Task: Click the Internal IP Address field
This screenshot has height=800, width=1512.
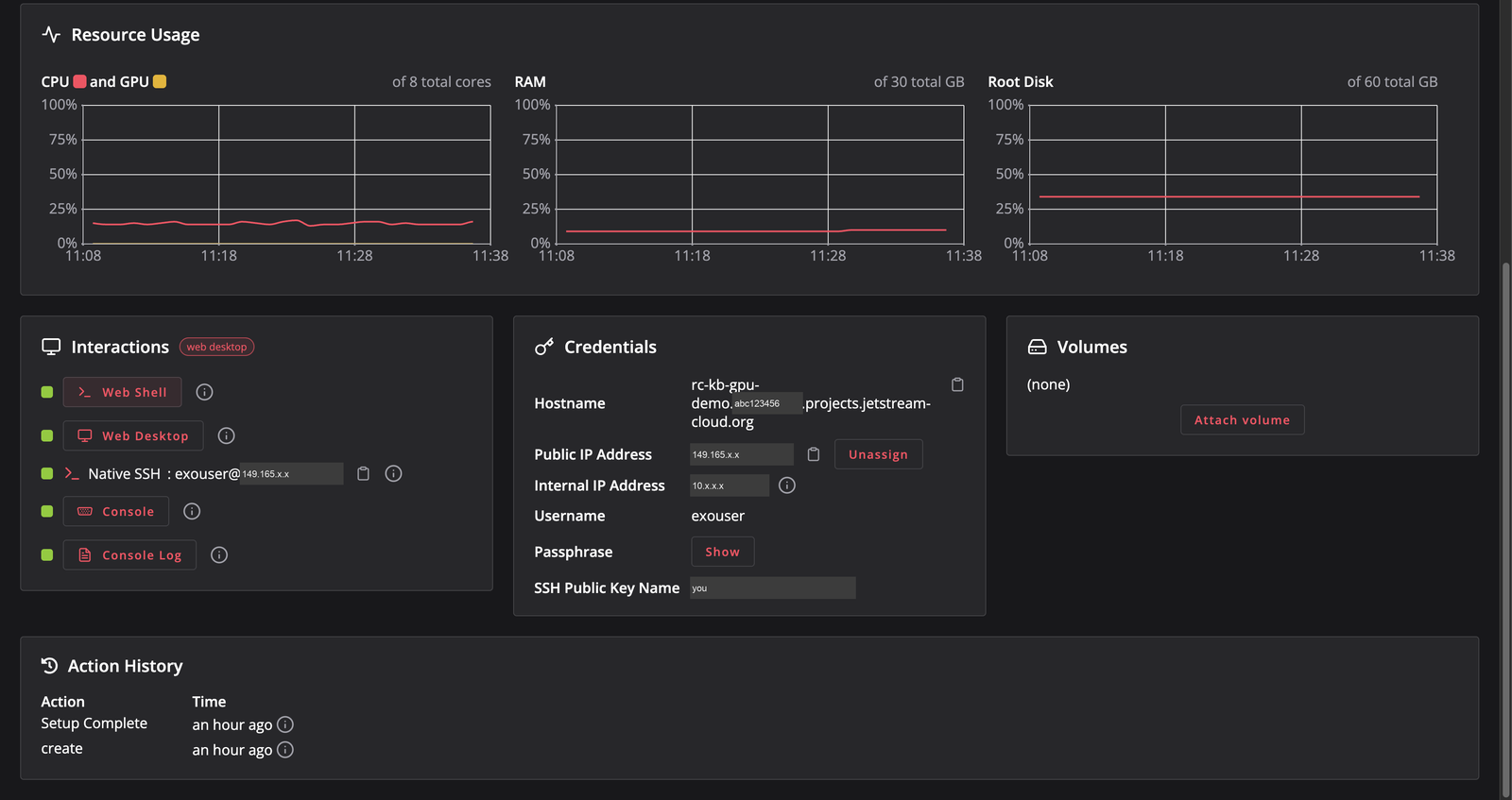Action: point(730,485)
